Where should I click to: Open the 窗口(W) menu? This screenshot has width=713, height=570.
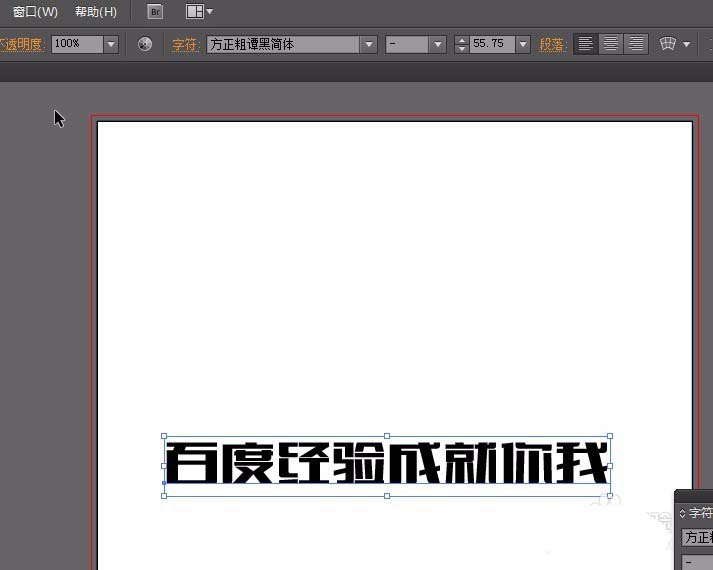pyautogui.click(x=35, y=11)
